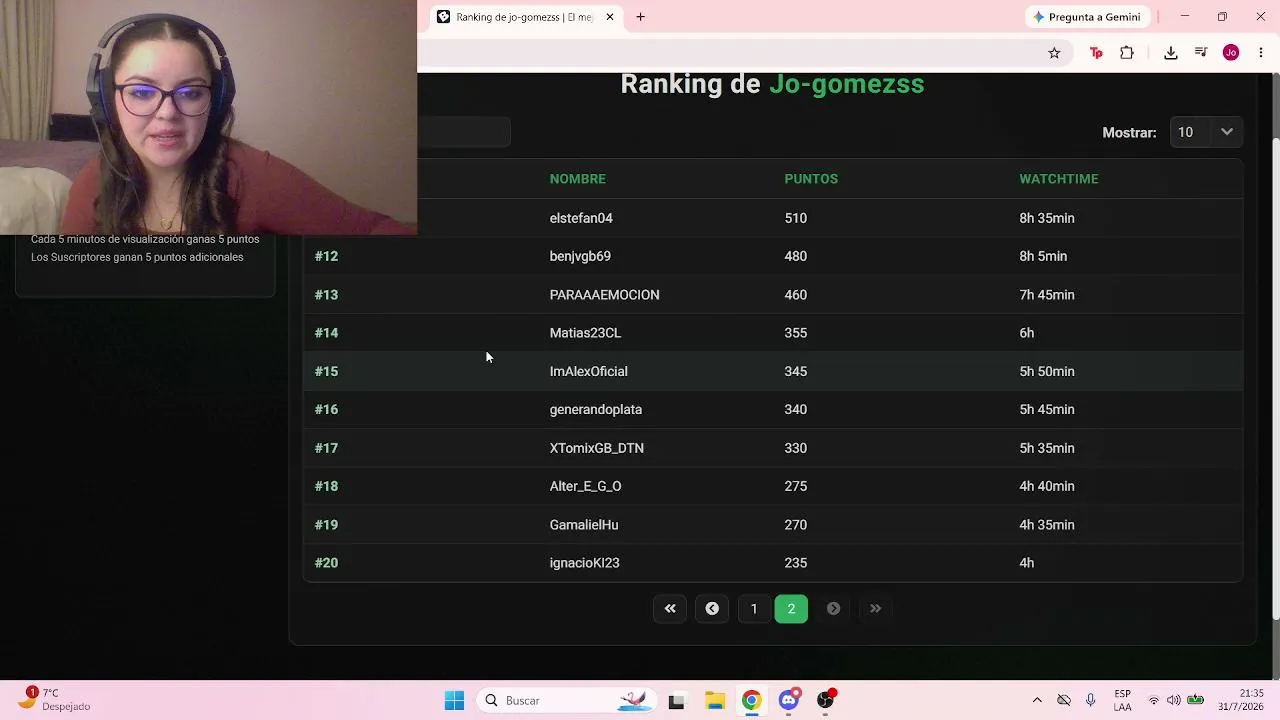The image size is (1280, 720).
Task: Select the name ImAlexOficial in the table
Action: coord(588,371)
